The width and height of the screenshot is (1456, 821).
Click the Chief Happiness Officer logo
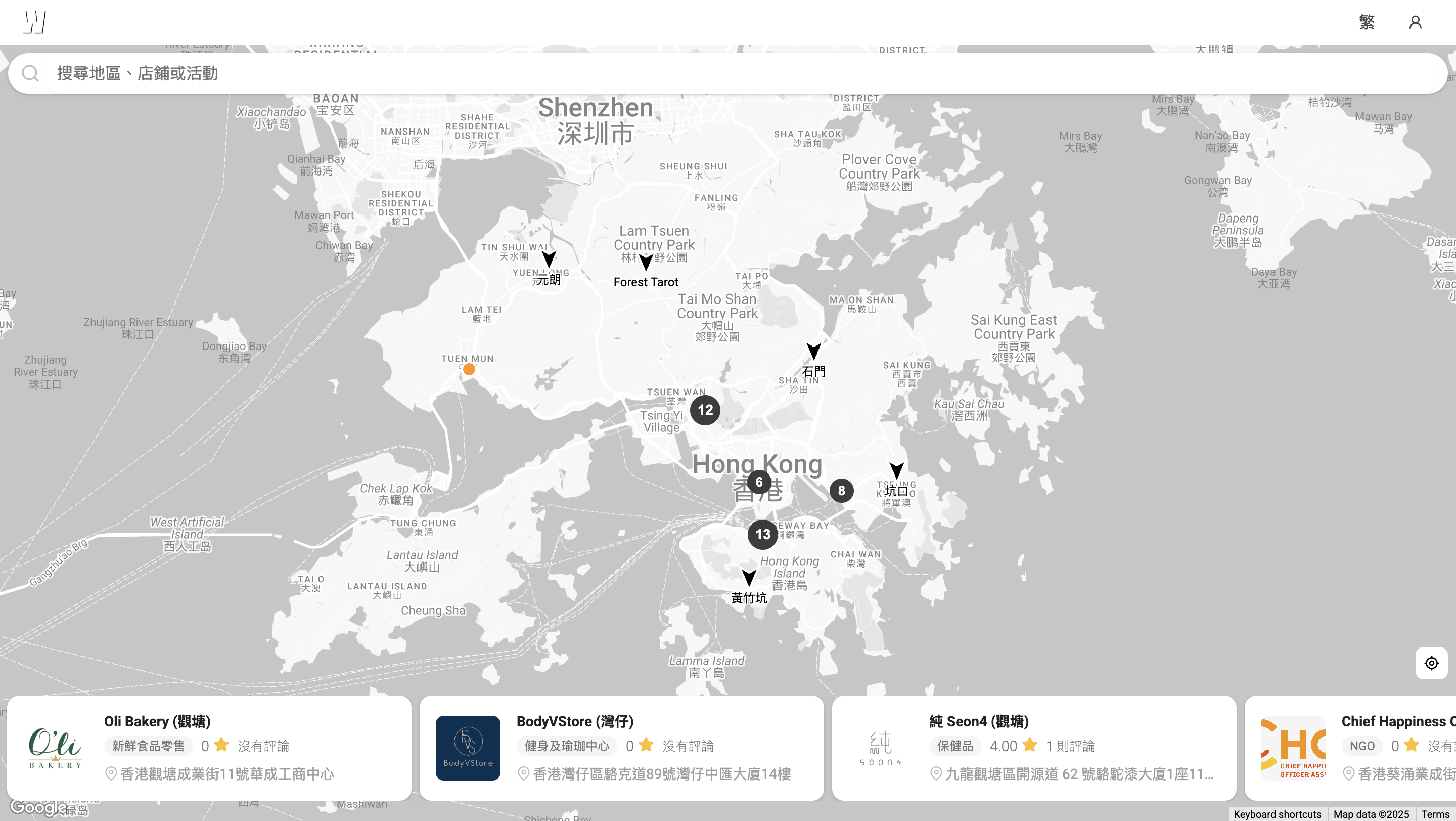pos(1293,748)
